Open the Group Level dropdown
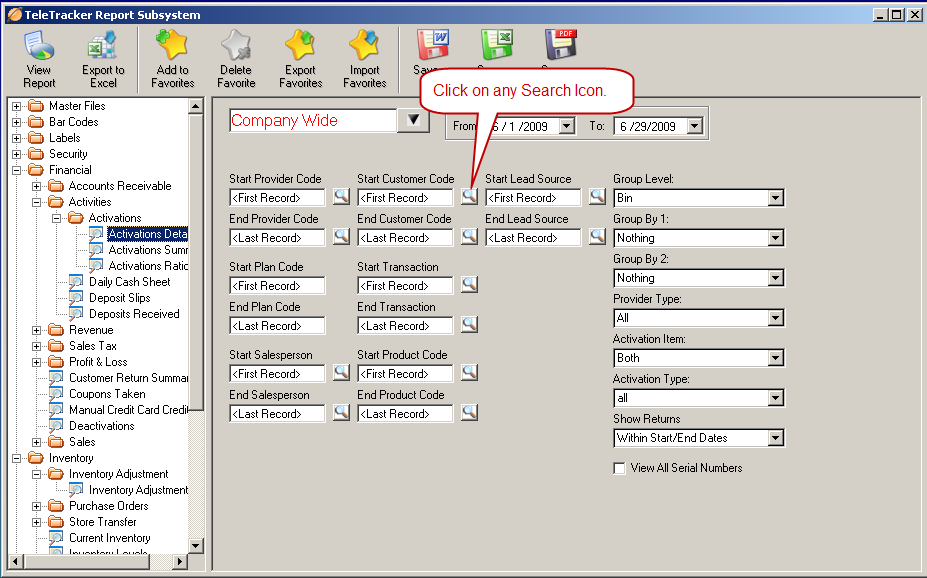Screen dimensions: 927x578 tap(775, 198)
